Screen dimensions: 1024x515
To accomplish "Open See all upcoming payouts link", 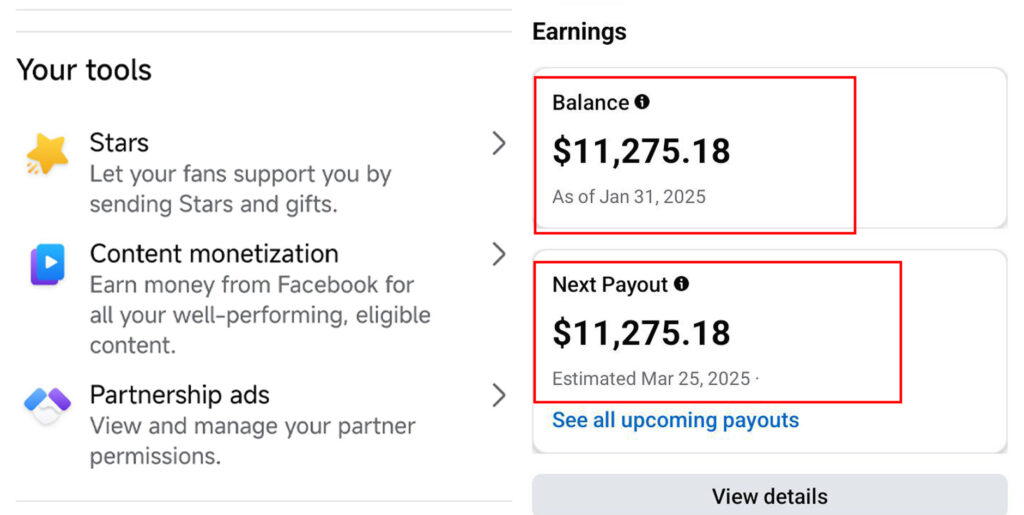I will pyautogui.click(x=675, y=420).
